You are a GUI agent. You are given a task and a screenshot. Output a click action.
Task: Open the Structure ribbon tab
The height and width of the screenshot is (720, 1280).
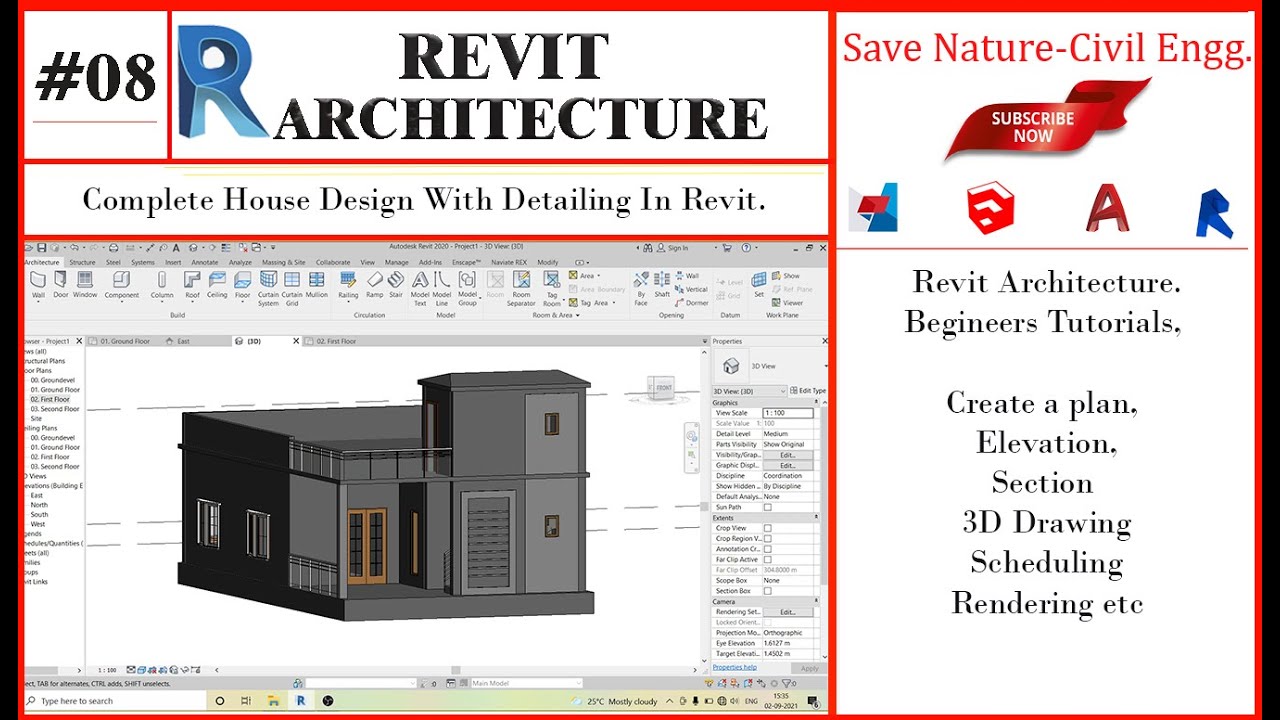82,262
